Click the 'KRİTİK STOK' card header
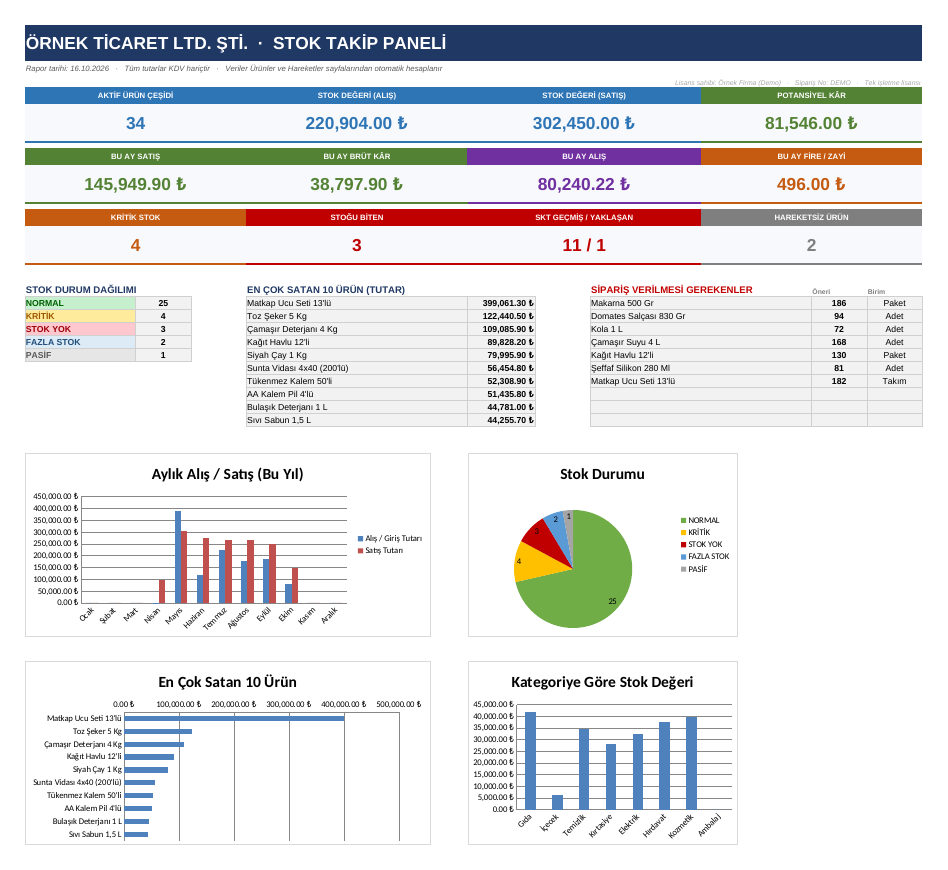The height and width of the screenshot is (870, 948). [x=135, y=218]
